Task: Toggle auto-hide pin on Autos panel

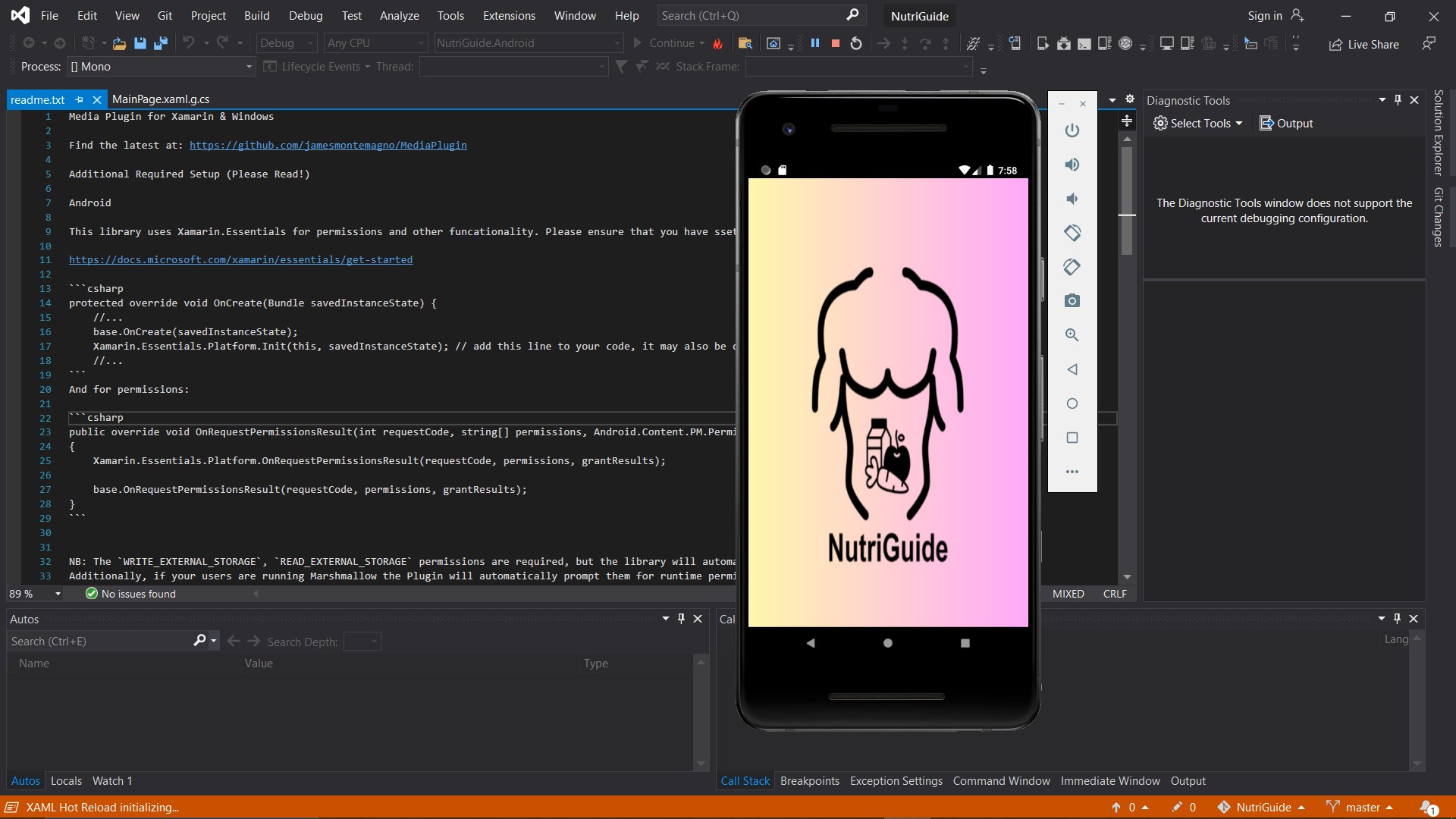Action: [x=681, y=619]
